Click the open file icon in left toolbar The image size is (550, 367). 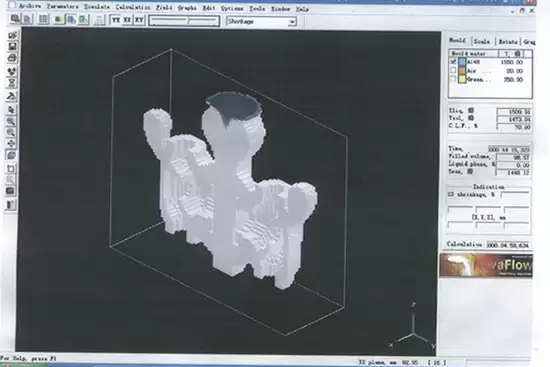tap(12, 35)
